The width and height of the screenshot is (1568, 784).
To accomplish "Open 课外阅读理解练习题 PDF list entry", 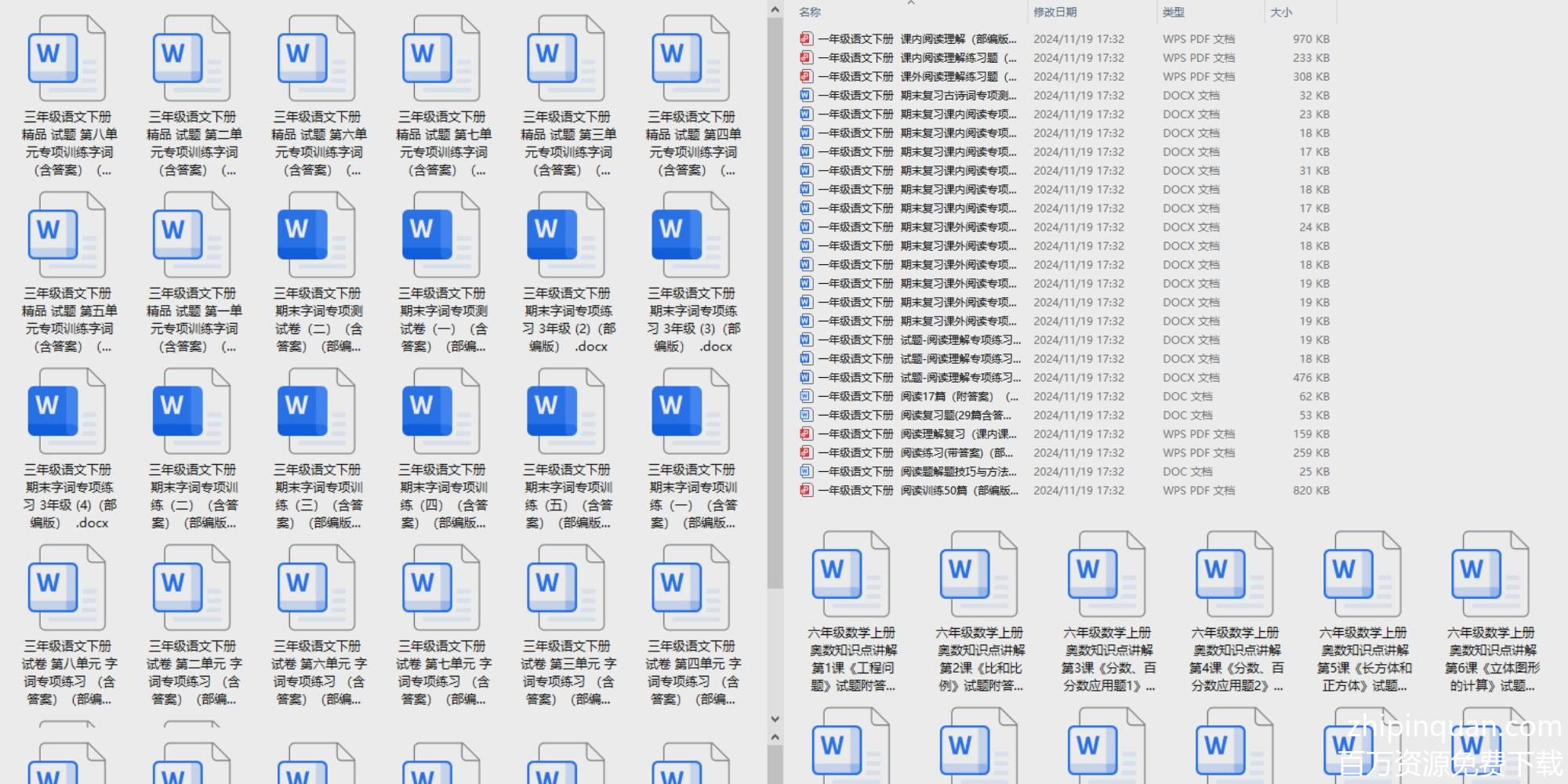I will click(x=909, y=77).
